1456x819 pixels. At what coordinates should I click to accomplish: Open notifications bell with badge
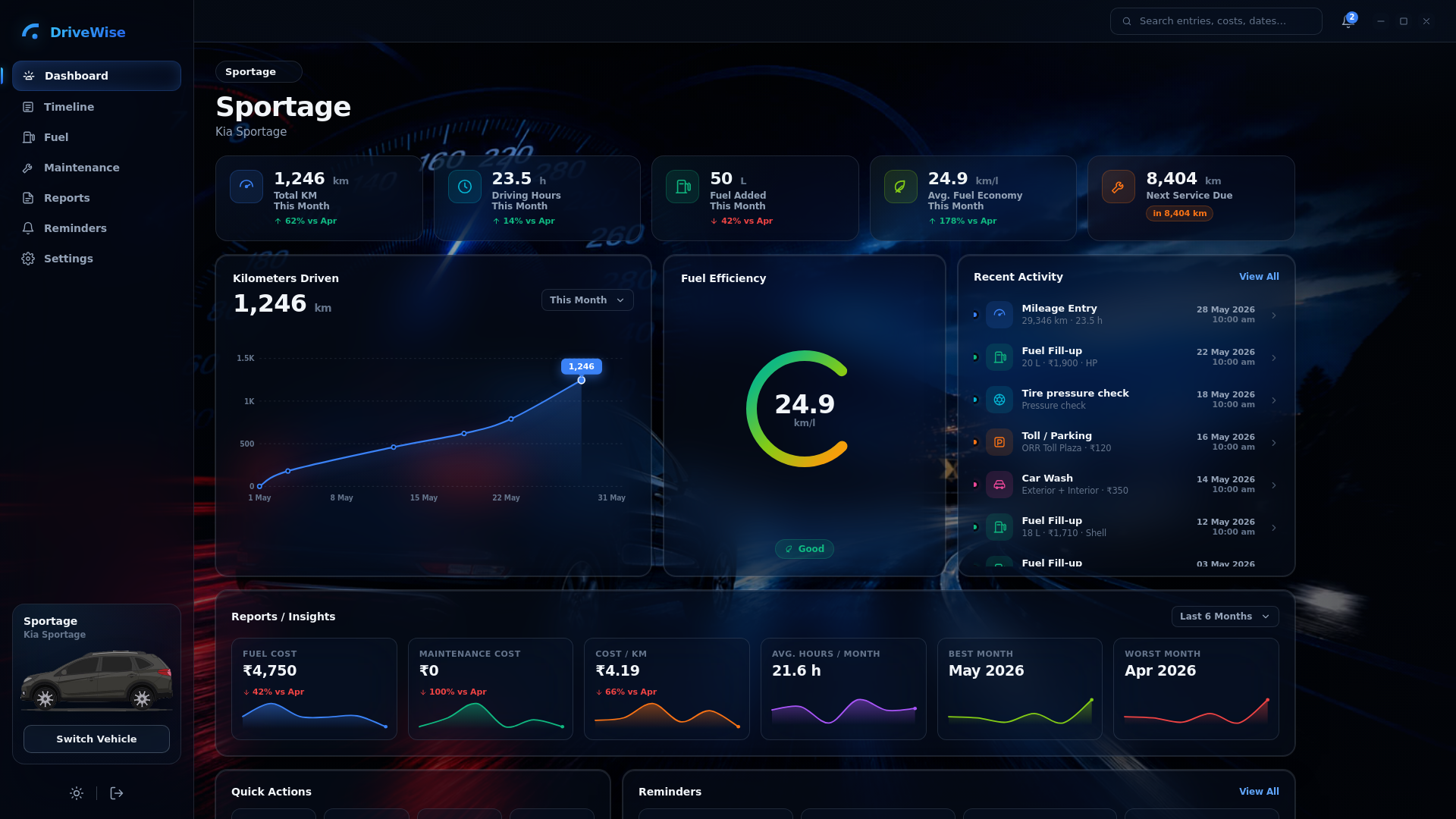1348,20
